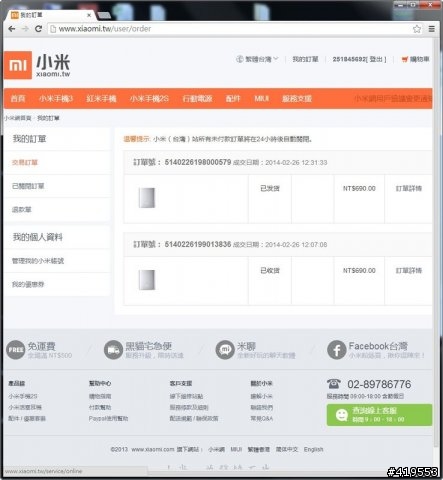The height and width of the screenshot is (480, 443).
Task: Click the Mi chat bubble icon
Action: pyautogui.click(x=225, y=350)
